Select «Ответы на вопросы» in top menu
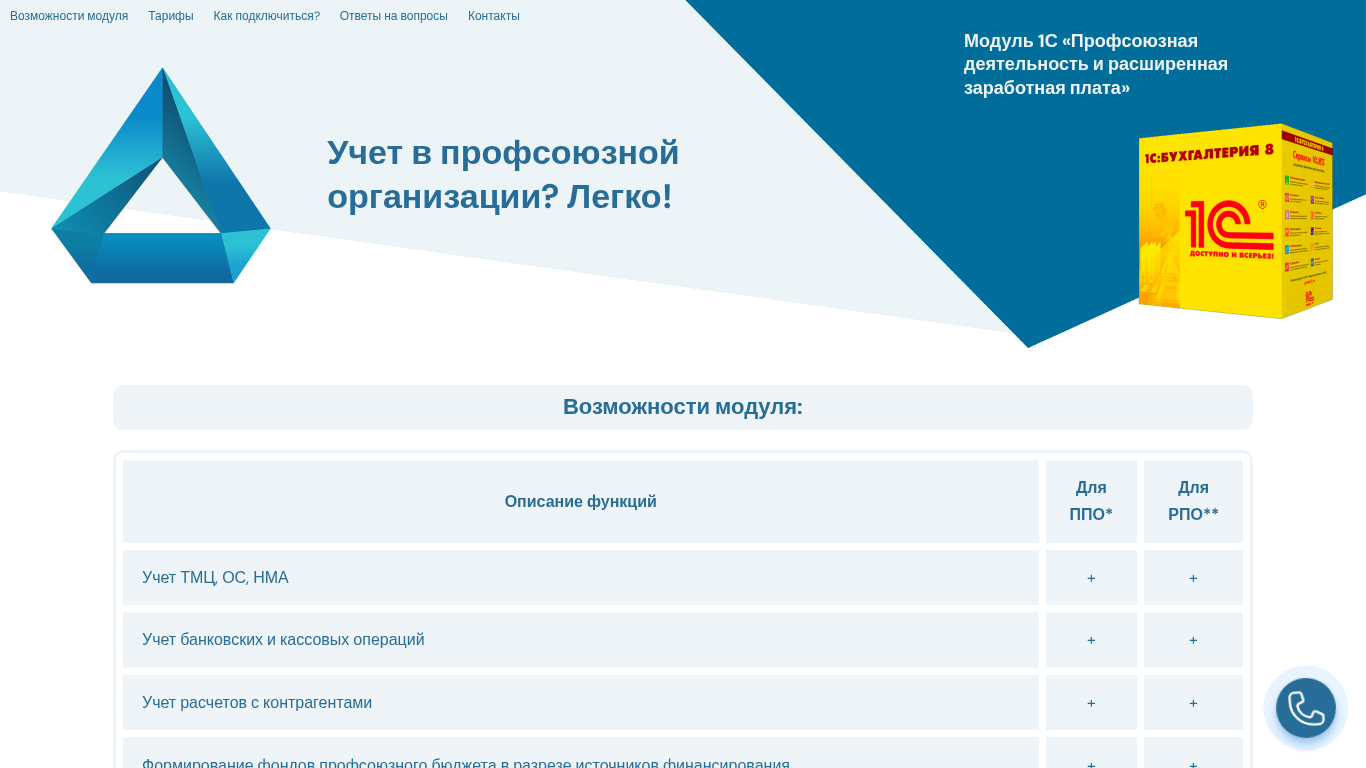 tap(394, 16)
